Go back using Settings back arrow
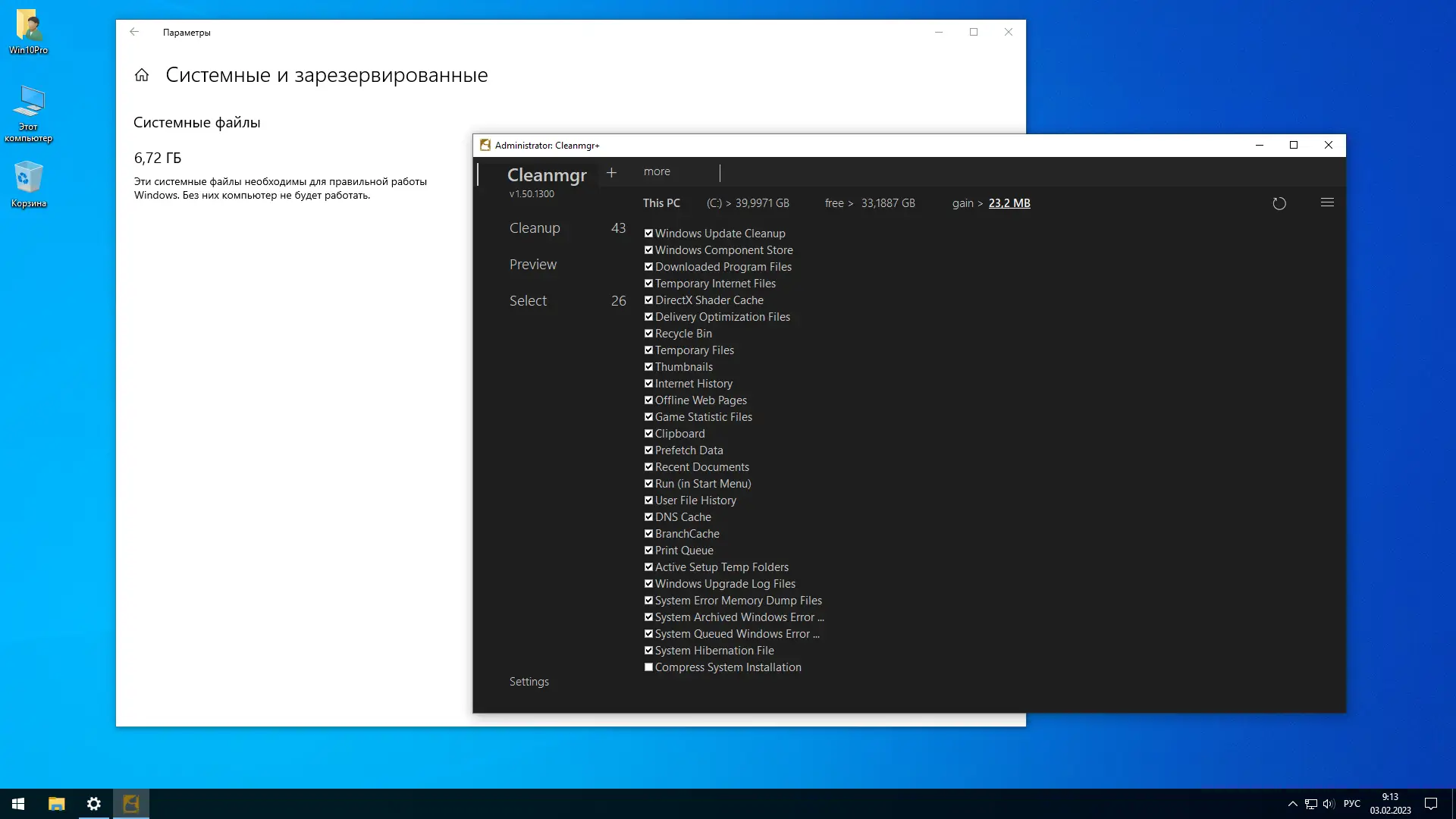The height and width of the screenshot is (819, 1456). (134, 32)
